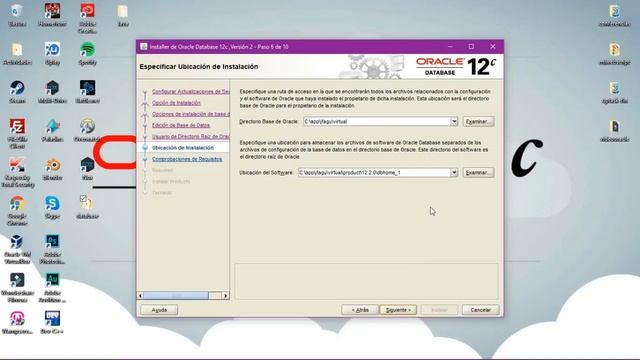Viewport: 640px width, 360px height.
Task: Open the FileZilla Client desktop shortcut
Action: (x=17, y=134)
